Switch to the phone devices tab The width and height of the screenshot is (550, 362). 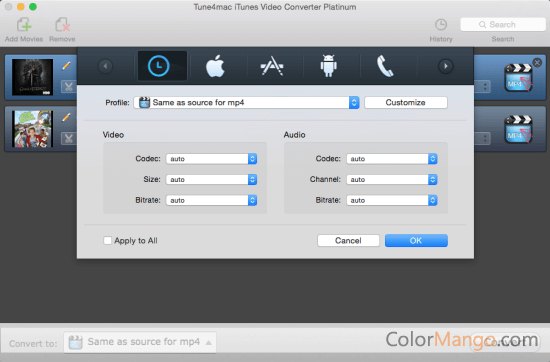(x=385, y=66)
